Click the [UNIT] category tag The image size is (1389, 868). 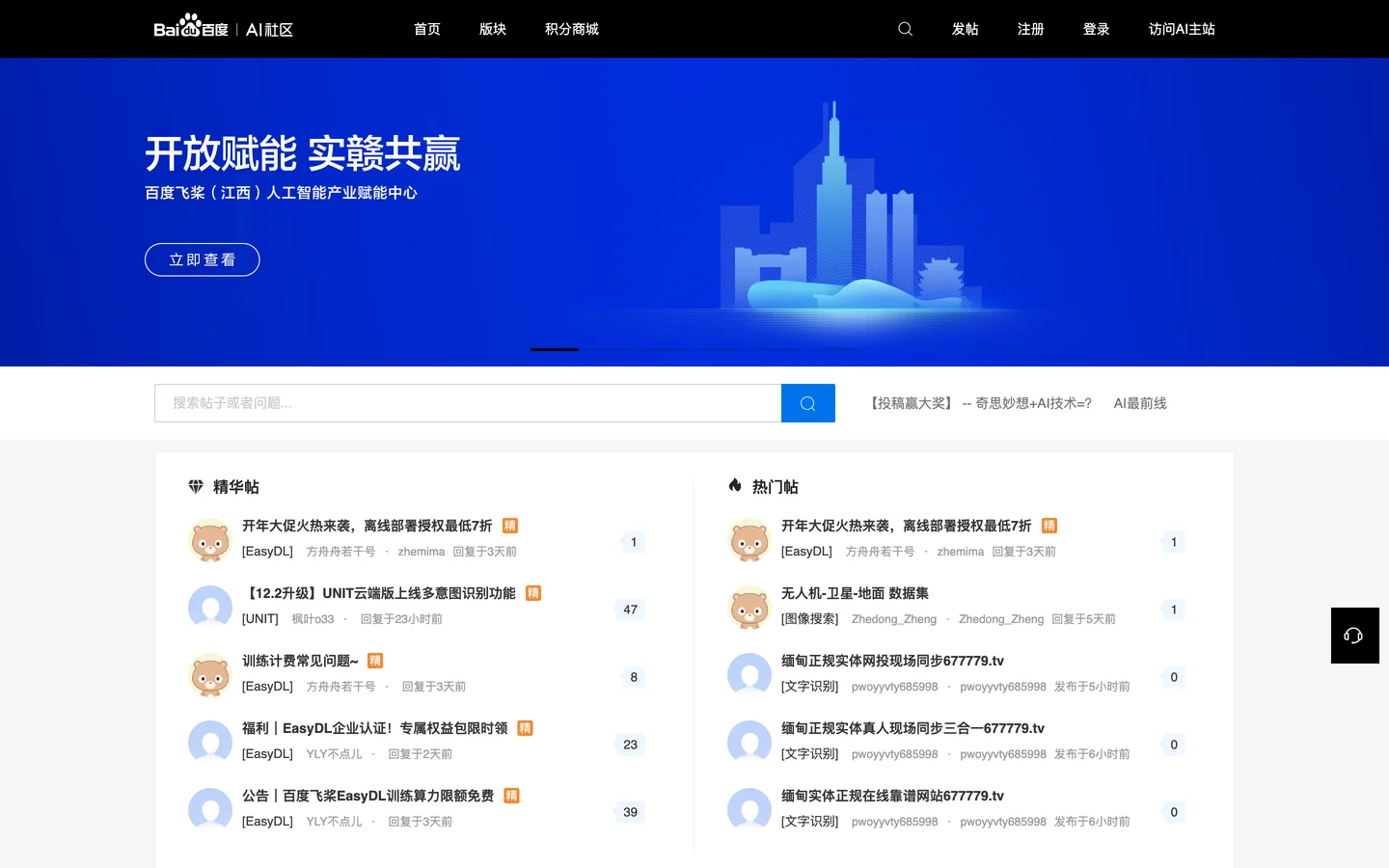[260, 619]
